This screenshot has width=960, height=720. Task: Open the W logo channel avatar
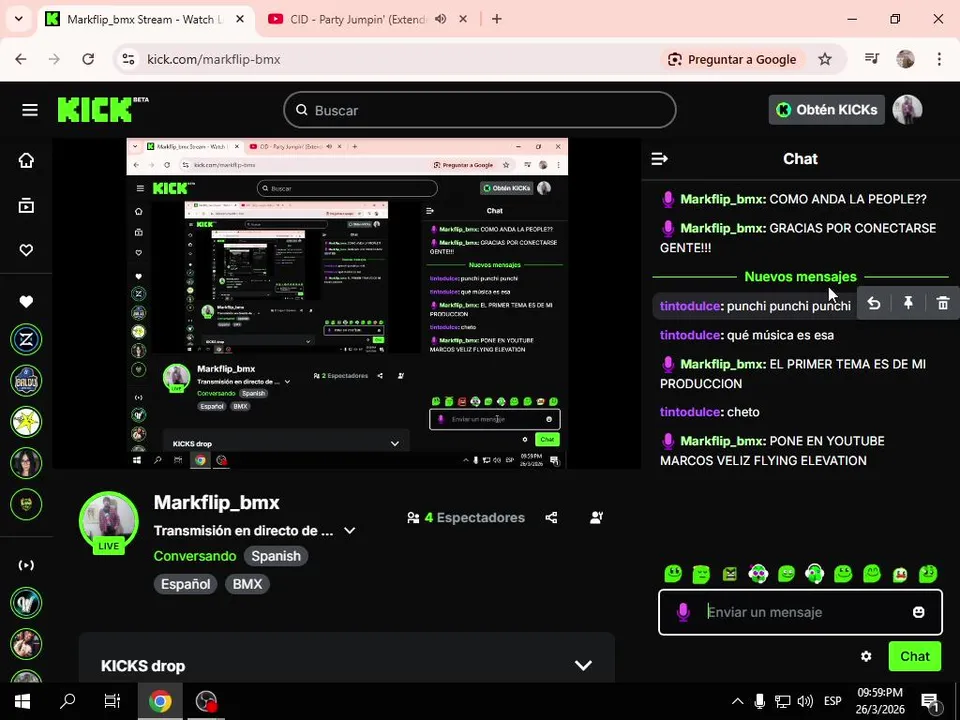point(26,602)
